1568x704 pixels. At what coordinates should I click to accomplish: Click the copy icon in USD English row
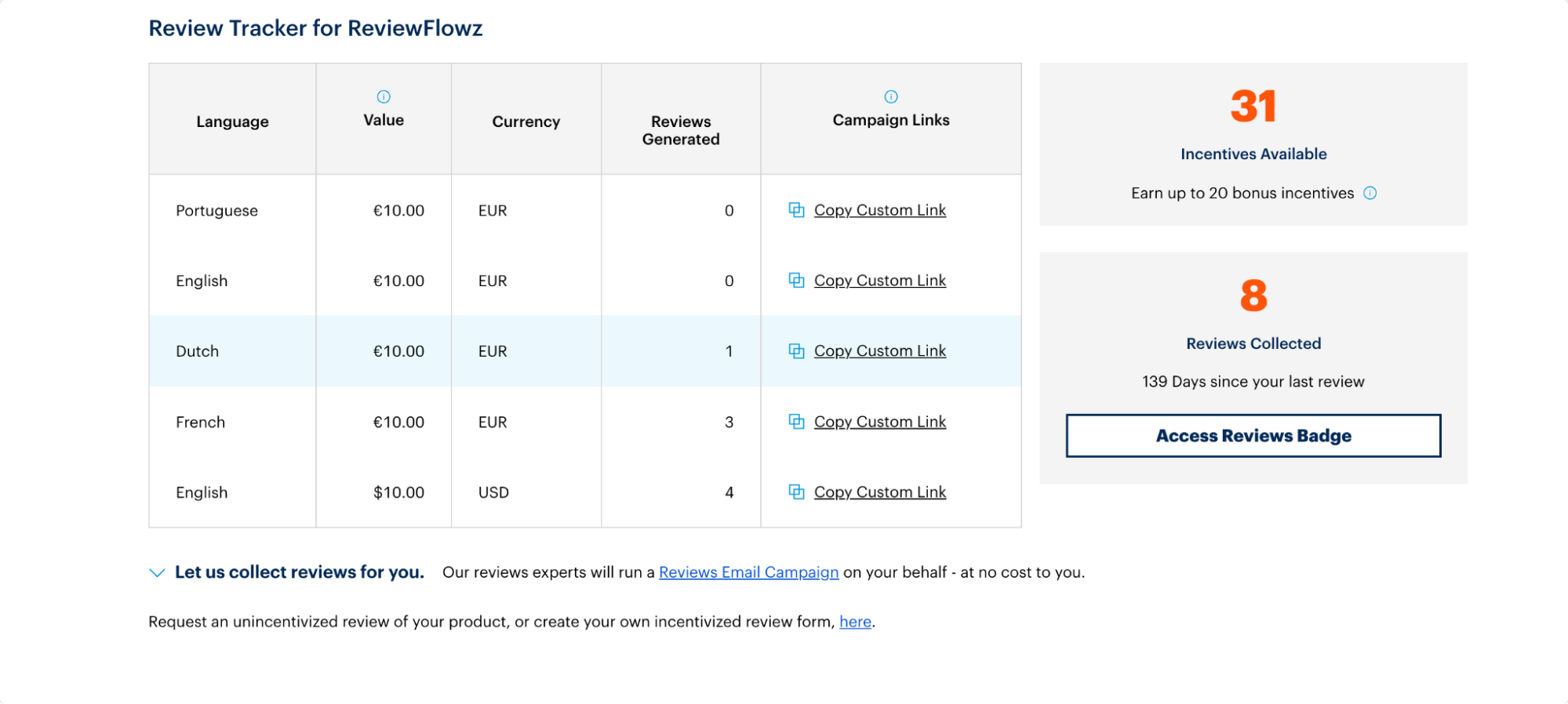[x=796, y=492]
